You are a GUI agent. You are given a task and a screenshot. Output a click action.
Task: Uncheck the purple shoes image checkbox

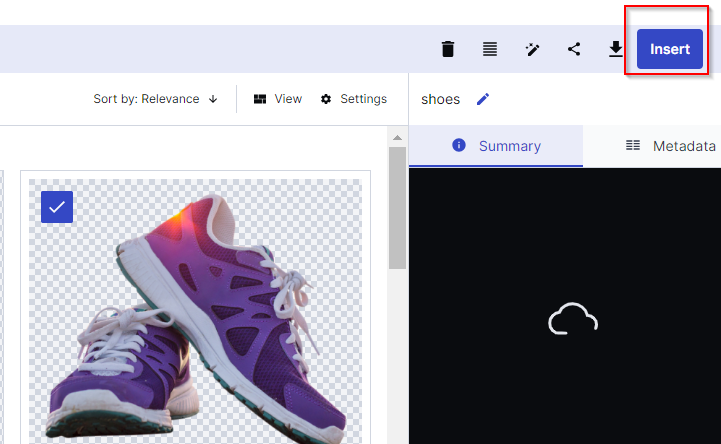click(57, 207)
